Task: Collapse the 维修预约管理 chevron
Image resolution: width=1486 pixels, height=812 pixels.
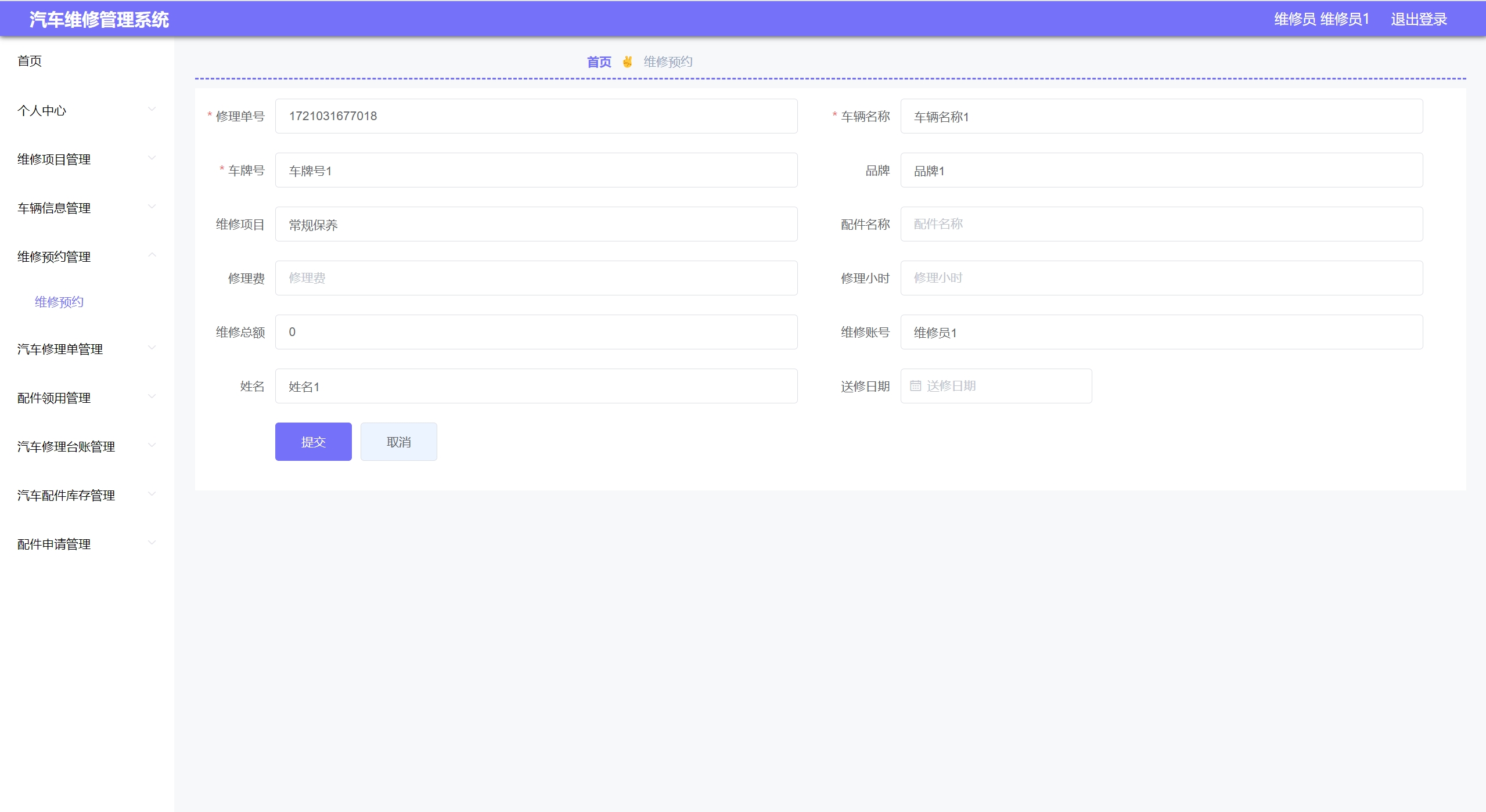Action: click(152, 255)
